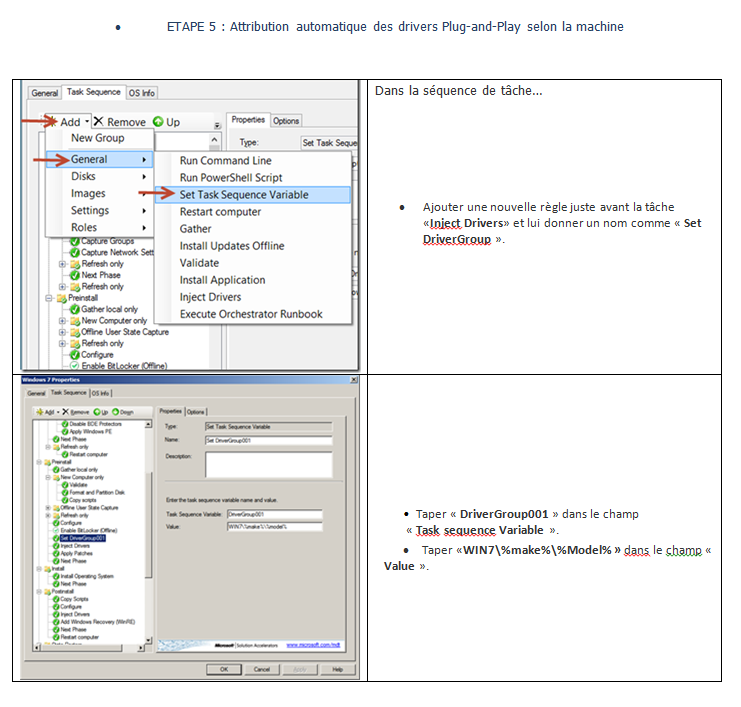Click the Up button in the Add-menu screenshot

166,122
